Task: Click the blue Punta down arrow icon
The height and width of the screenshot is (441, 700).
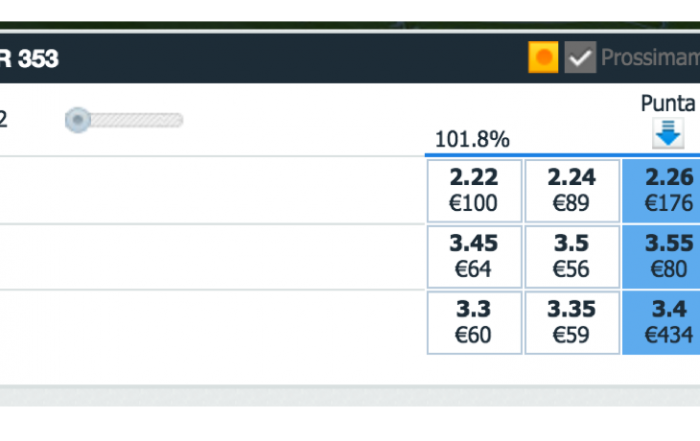Action: [668, 133]
